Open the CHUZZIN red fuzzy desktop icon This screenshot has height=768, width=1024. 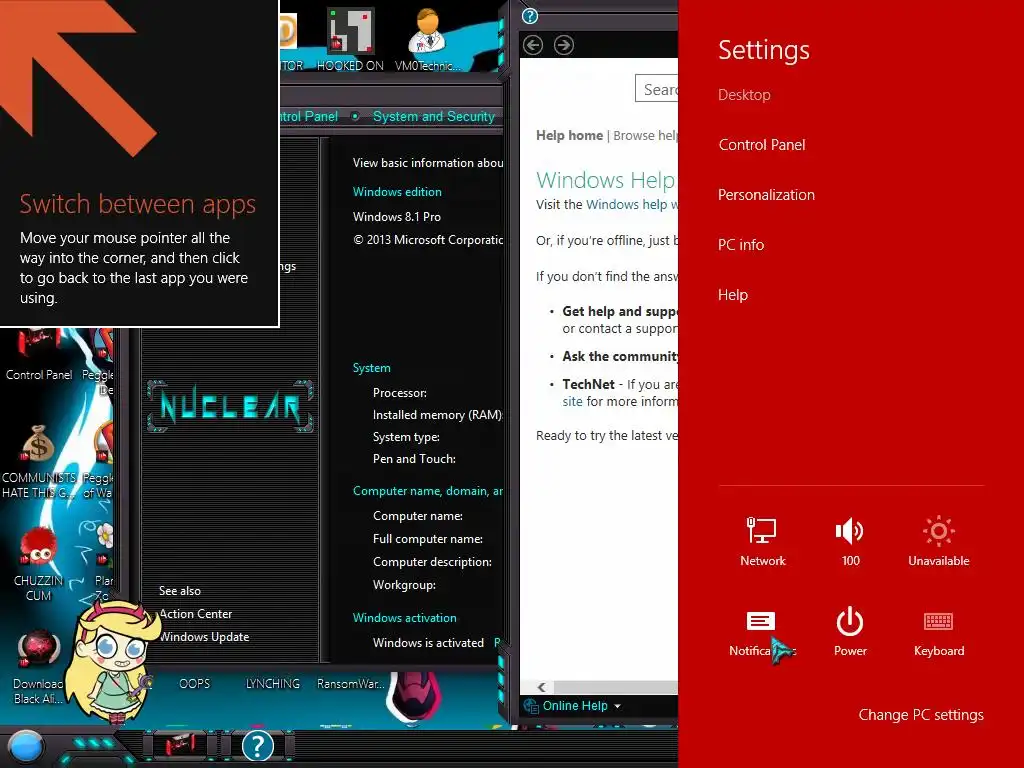click(x=39, y=565)
